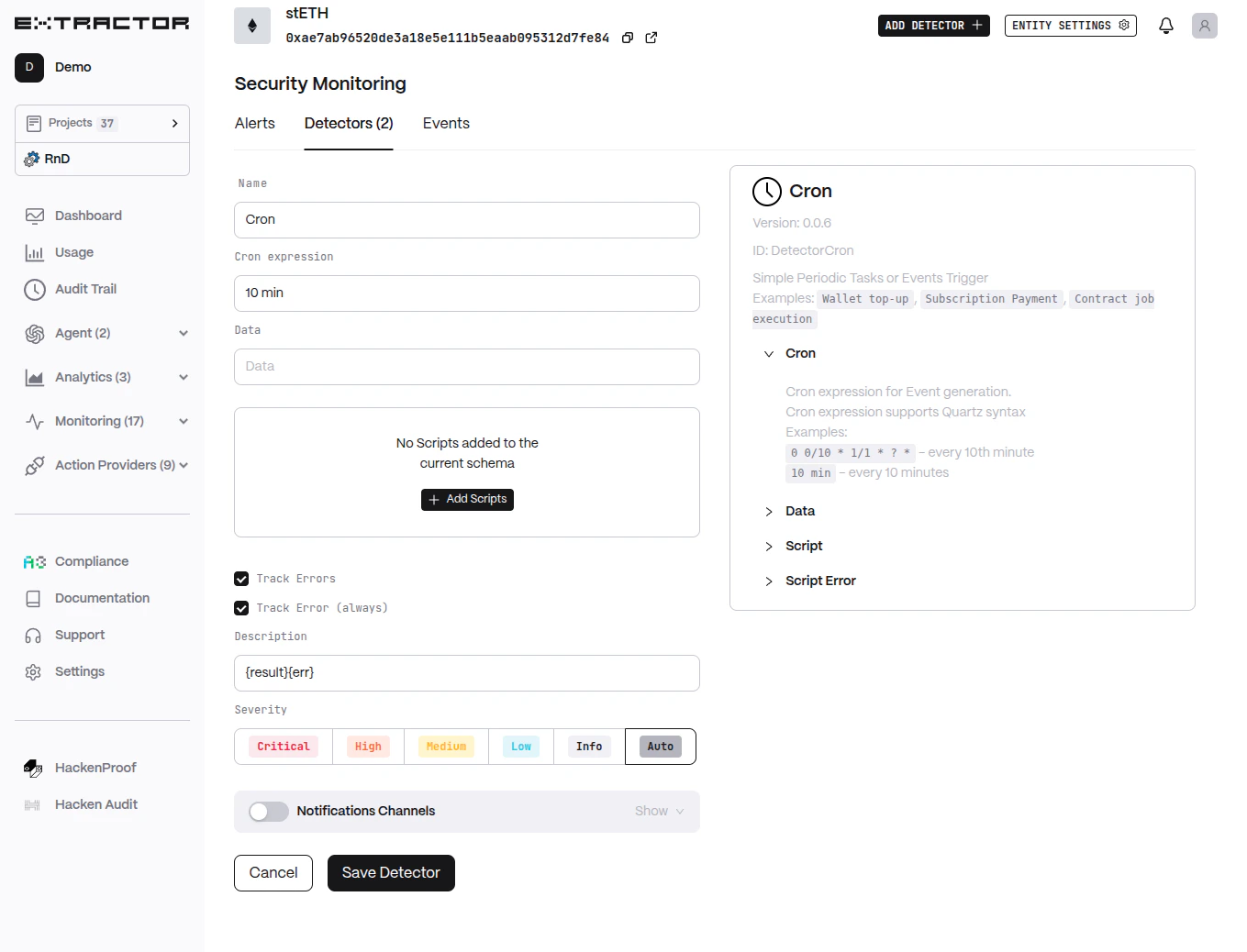The height and width of the screenshot is (952, 1247).
Task: Click the Monitoring pulse icon
Action: click(x=35, y=422)
